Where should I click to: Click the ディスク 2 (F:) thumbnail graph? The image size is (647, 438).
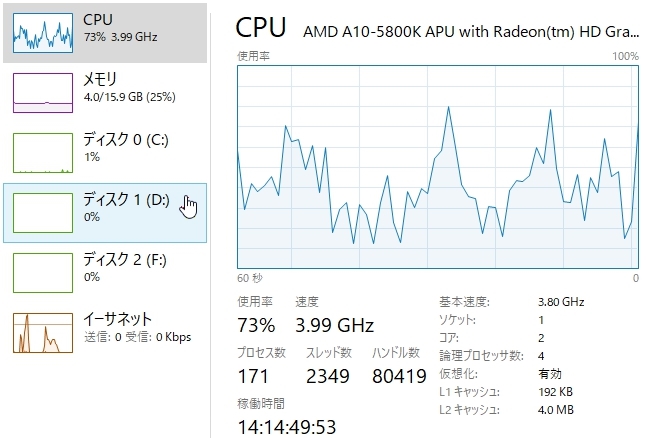pyautogui.click(x=41, y=272)
